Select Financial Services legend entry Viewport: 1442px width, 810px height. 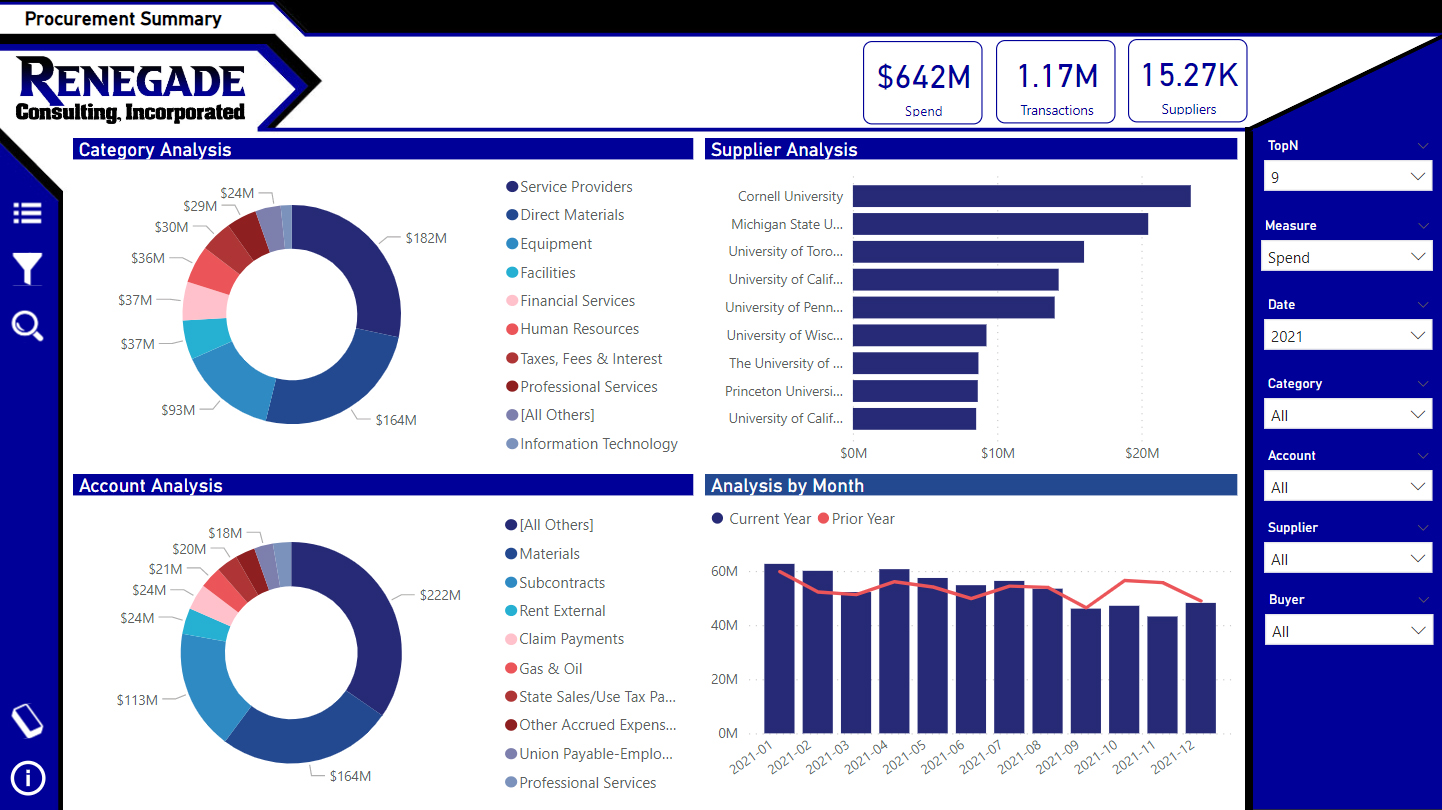tap(571, 301)
